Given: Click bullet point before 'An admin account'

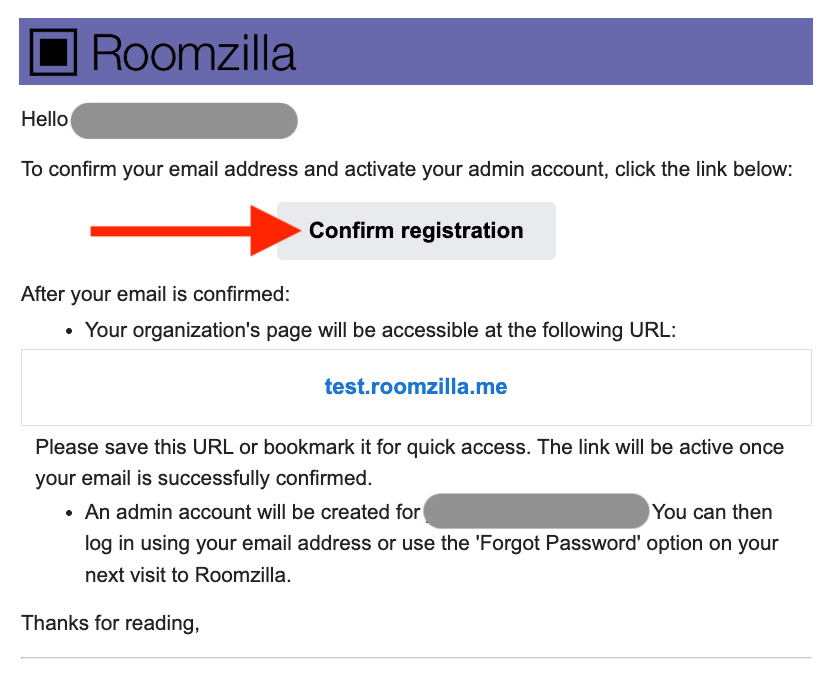Looking at the screenshot, I should pos(70,513).
